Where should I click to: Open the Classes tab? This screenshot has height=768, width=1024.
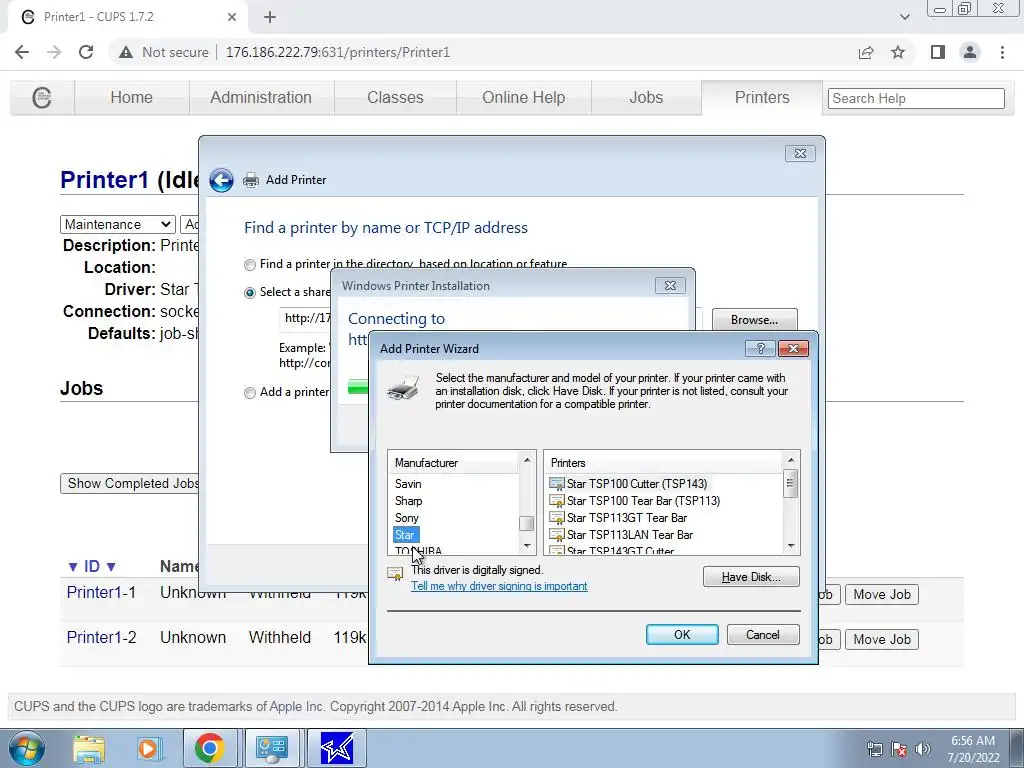[395, 97]
